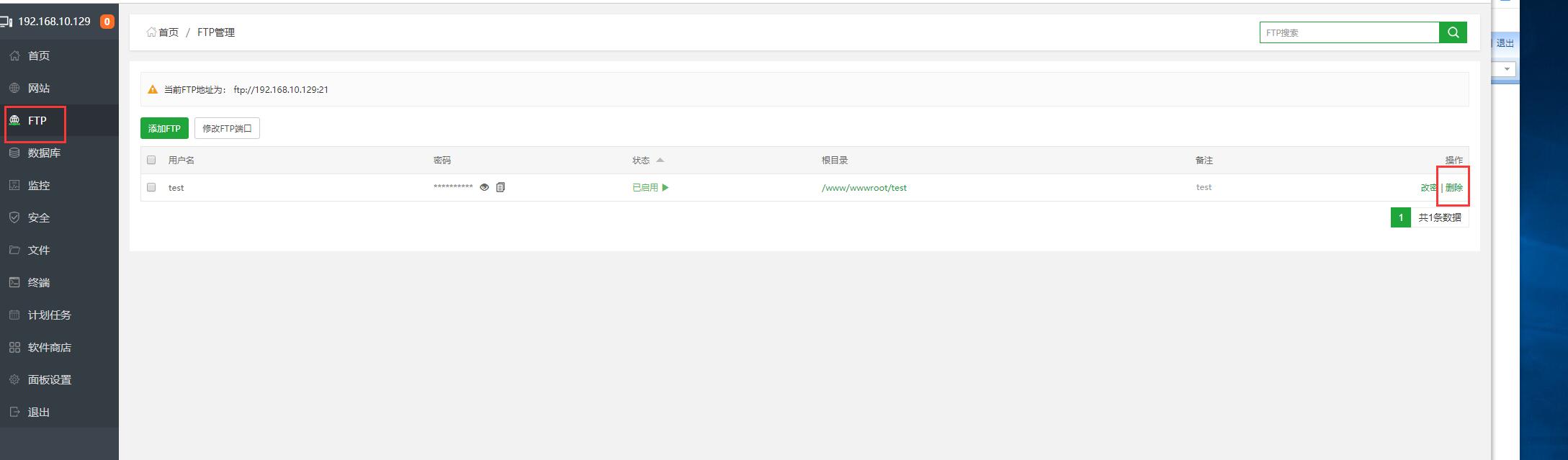Click 退出 in the right window
The width and height of the screenshot is (1568, 460).
1505,43
